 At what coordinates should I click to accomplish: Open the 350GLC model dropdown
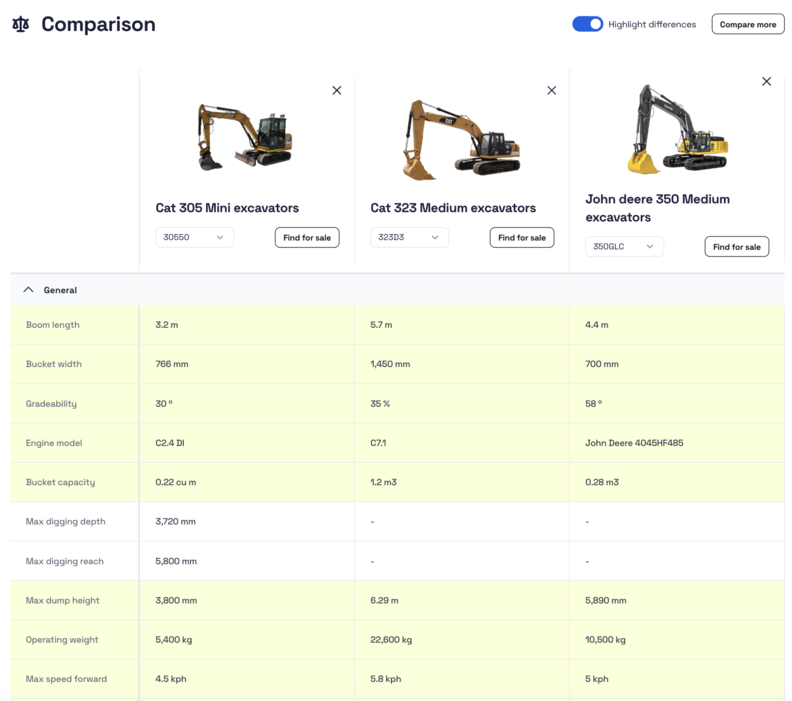[624, 246]
